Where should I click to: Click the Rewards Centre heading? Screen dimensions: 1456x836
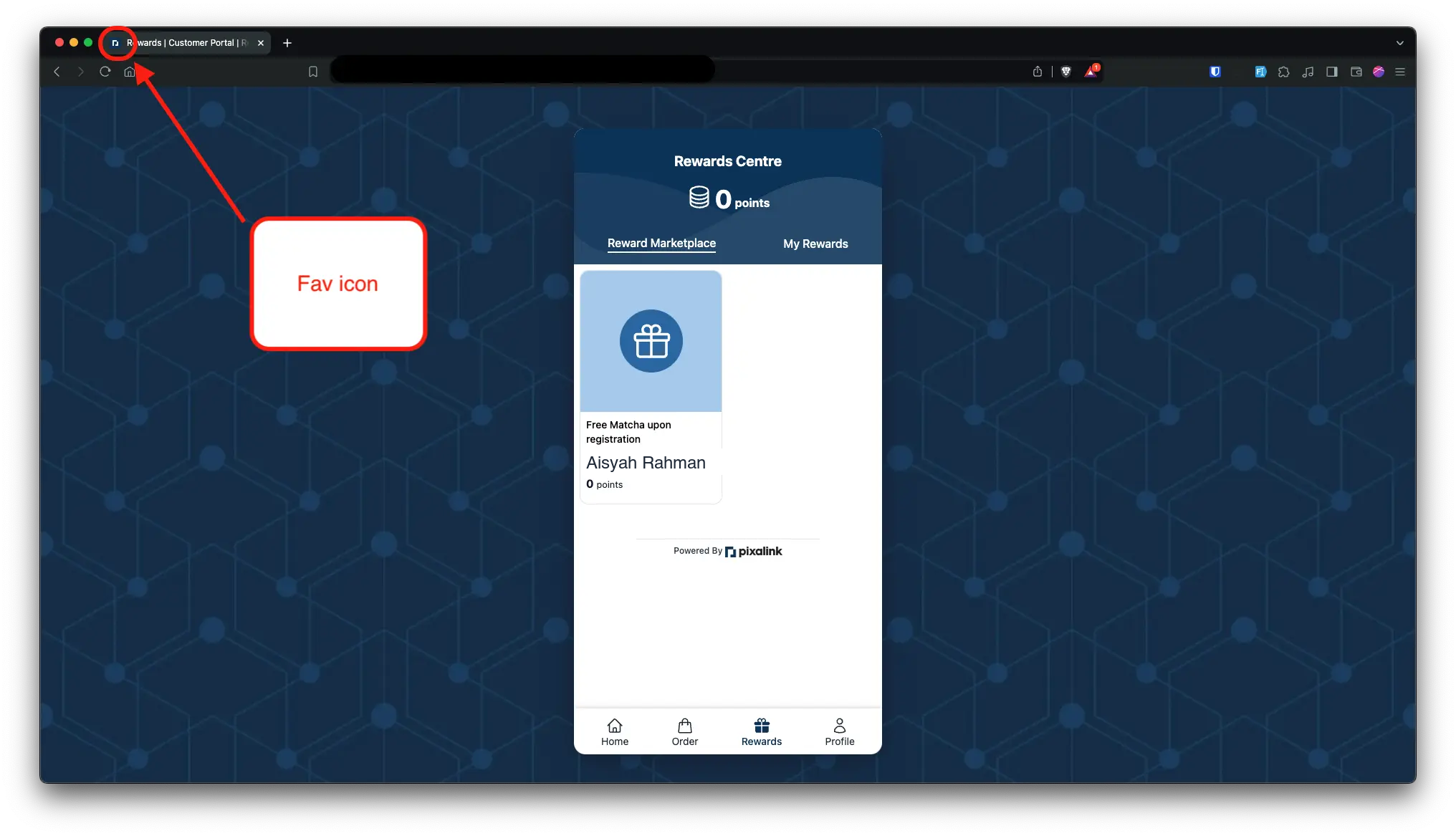pos(728,162)
